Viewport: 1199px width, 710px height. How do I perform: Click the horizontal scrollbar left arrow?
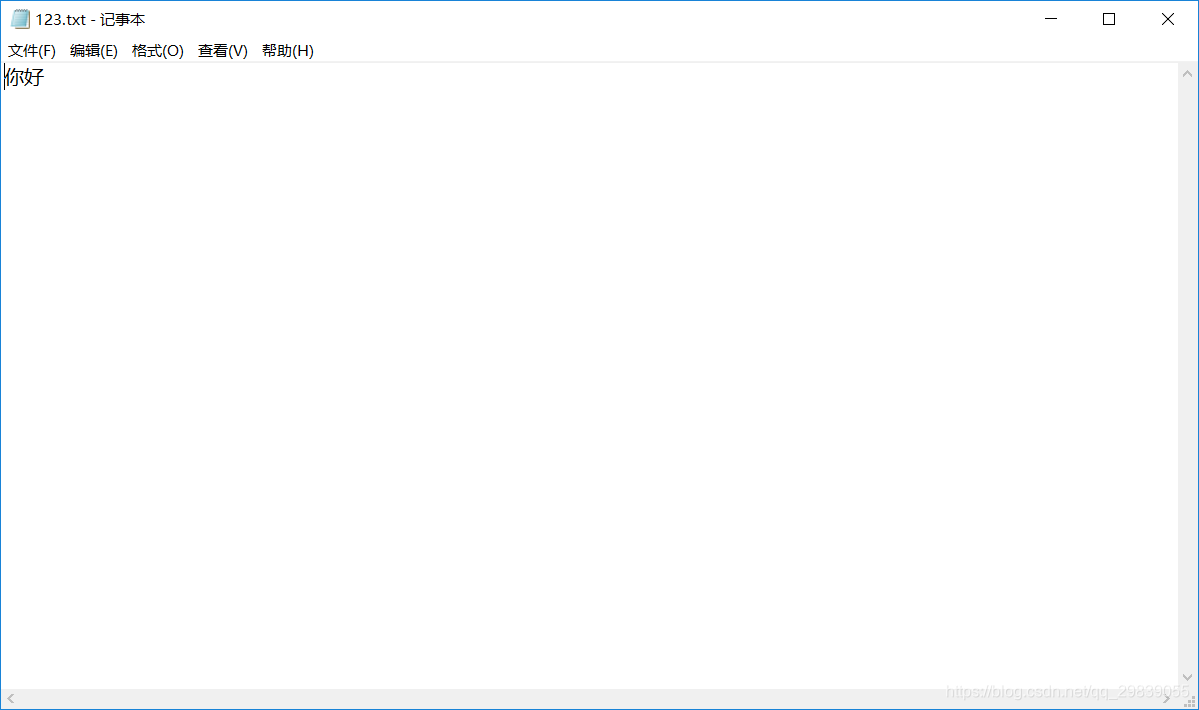11,699
